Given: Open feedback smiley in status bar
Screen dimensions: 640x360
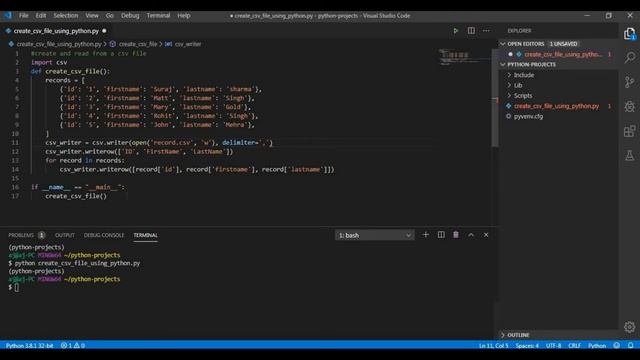Looking at the screenshot, I should click(616, 345).
